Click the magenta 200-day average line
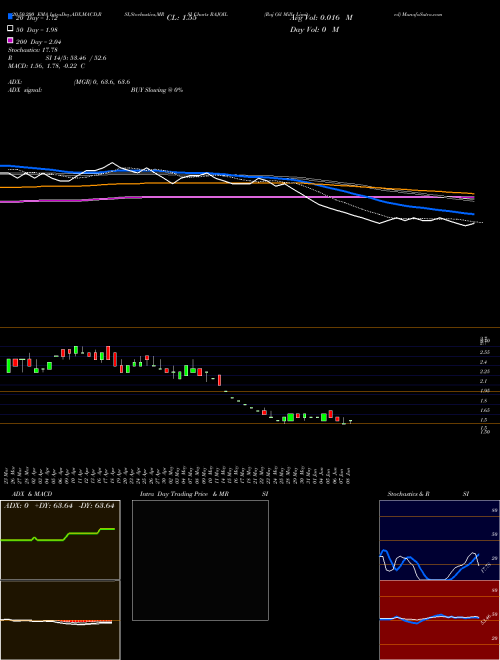Viewport: 500px width, 660px height. 236,197
